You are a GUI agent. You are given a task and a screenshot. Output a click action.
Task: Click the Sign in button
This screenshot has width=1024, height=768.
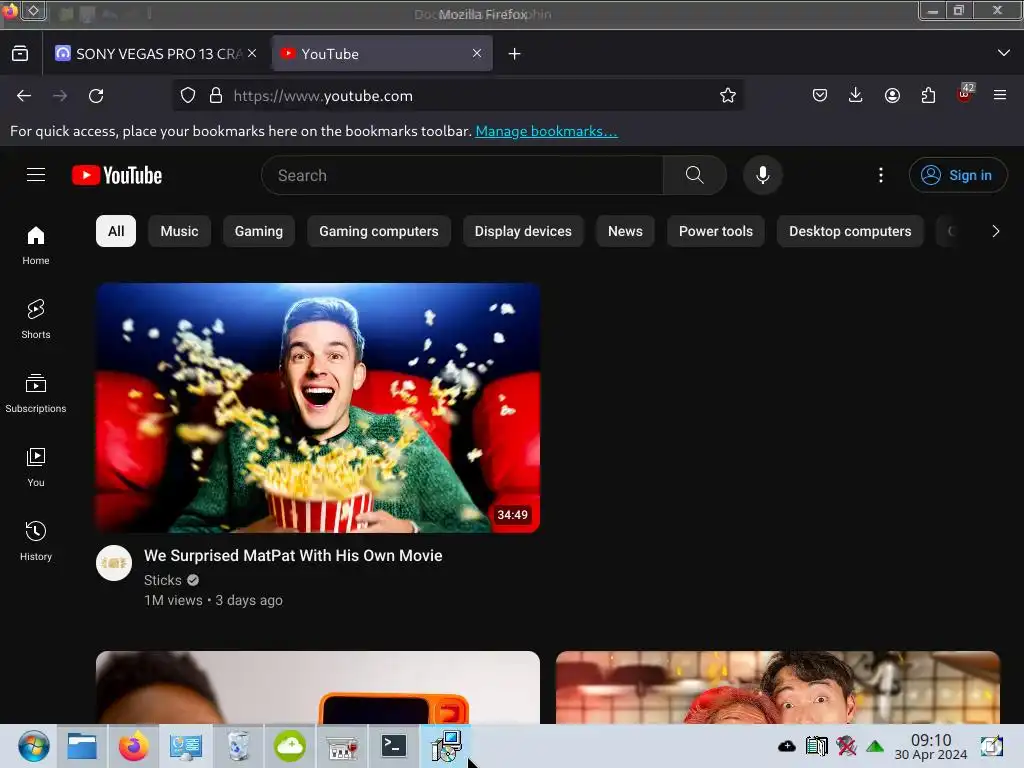click(957, 175)
